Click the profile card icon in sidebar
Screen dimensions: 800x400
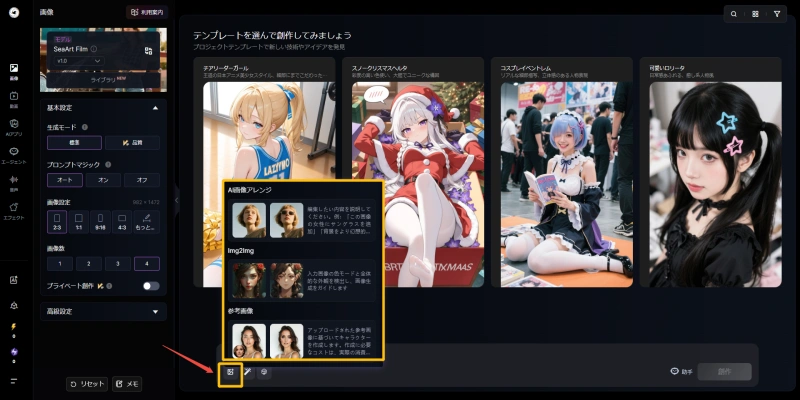[14, 280]
